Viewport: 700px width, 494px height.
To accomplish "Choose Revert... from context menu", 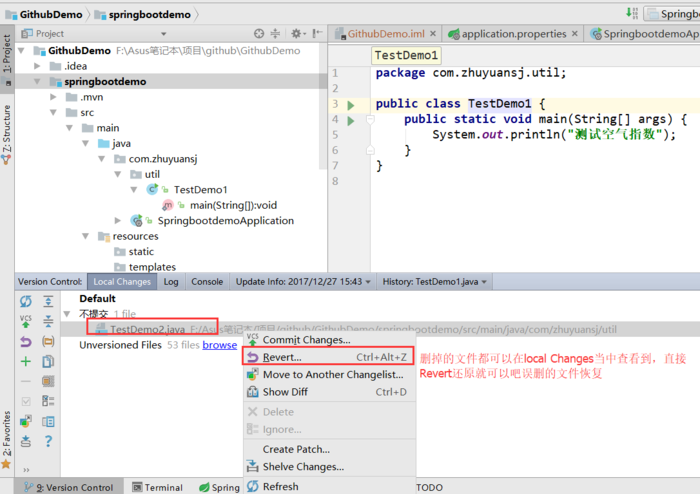I will [329, 357].
